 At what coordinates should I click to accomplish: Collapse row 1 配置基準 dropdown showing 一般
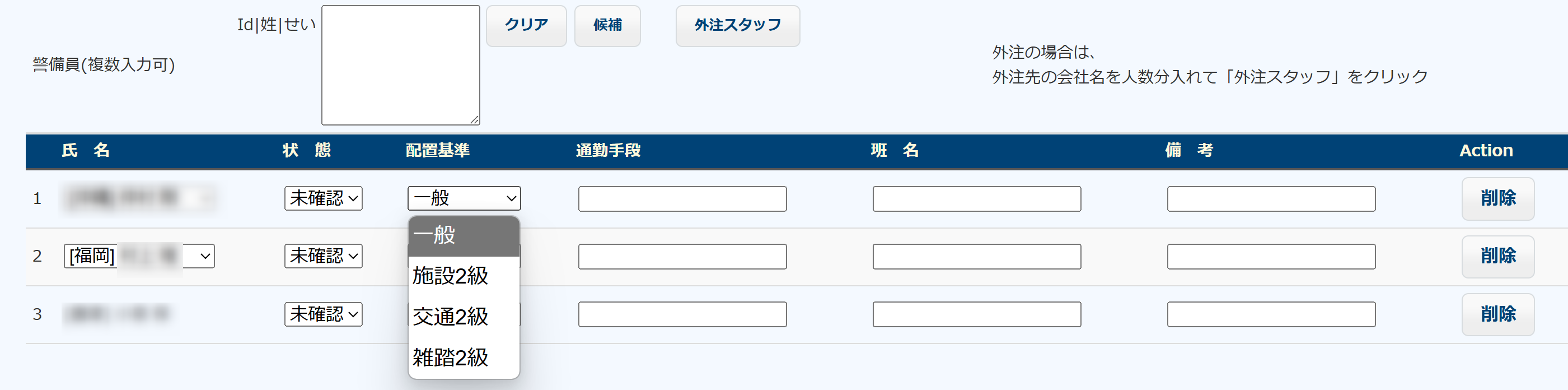(464, 199)
